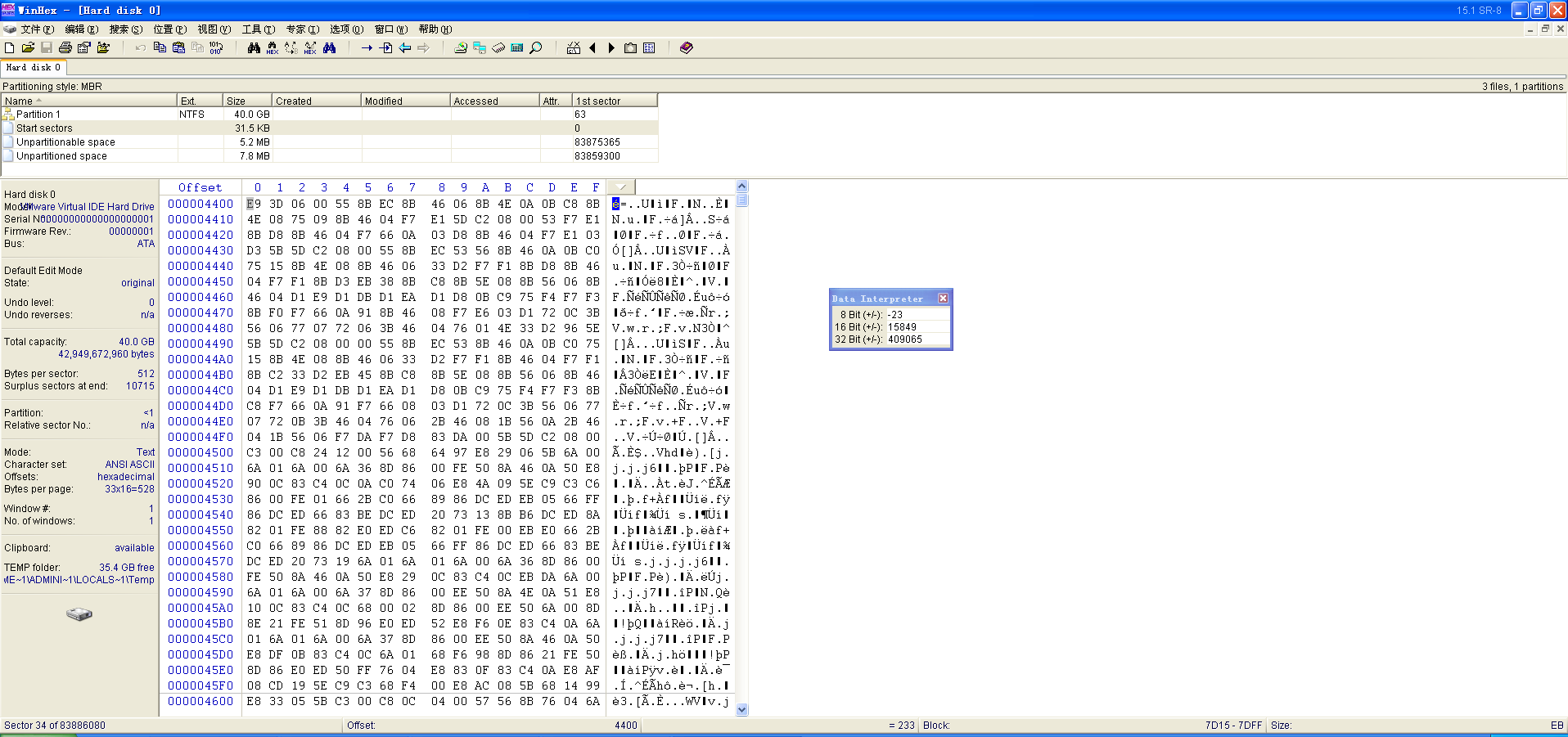This screenshot has height=737, width=1568.
Task: Click the Open folder toolbar icon
Action: [28, 48]
